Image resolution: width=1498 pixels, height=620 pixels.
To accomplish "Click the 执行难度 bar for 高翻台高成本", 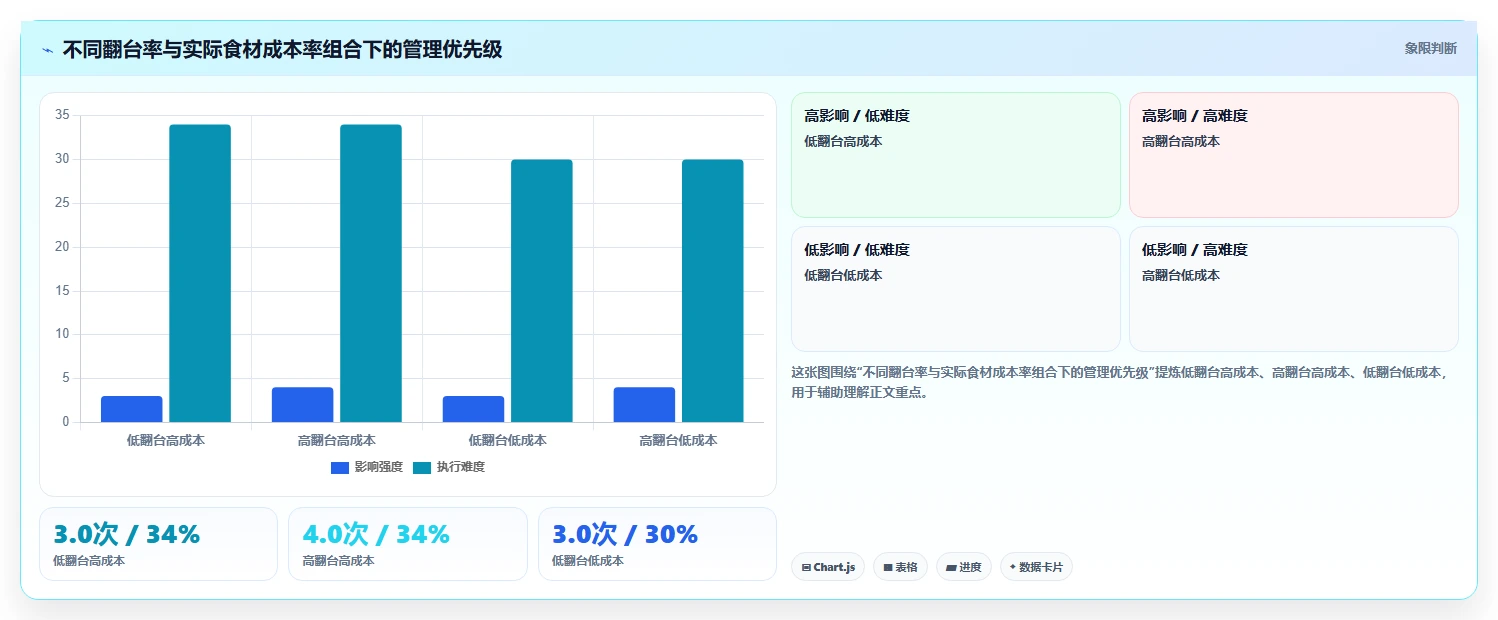I will coord(371,273).
